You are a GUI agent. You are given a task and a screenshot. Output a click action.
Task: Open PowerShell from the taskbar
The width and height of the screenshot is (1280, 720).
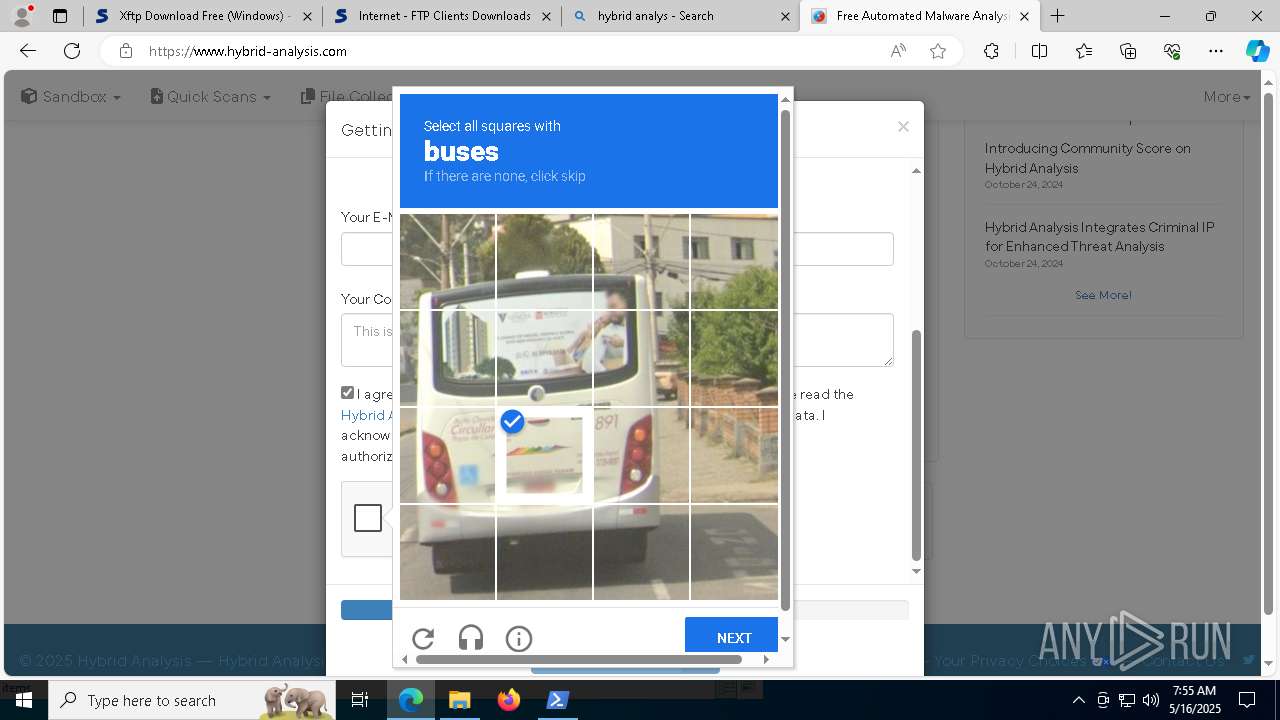pyautogui.click(x=557, y=700)
